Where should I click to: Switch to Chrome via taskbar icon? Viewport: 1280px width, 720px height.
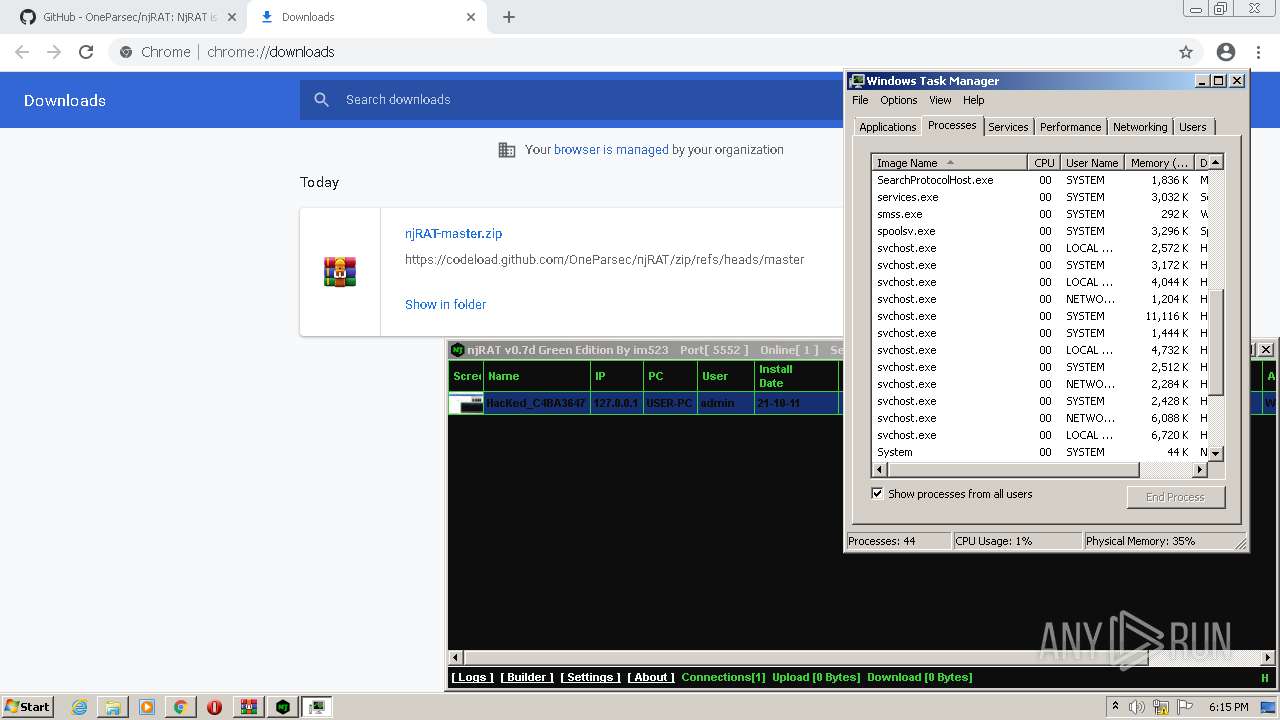tap(181, 707)
